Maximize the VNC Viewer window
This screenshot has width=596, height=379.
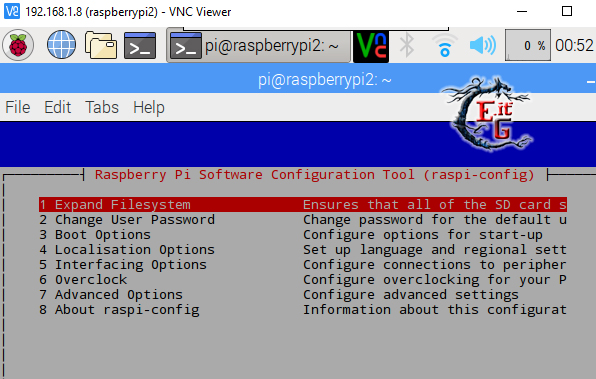click(x=567, y=11)
